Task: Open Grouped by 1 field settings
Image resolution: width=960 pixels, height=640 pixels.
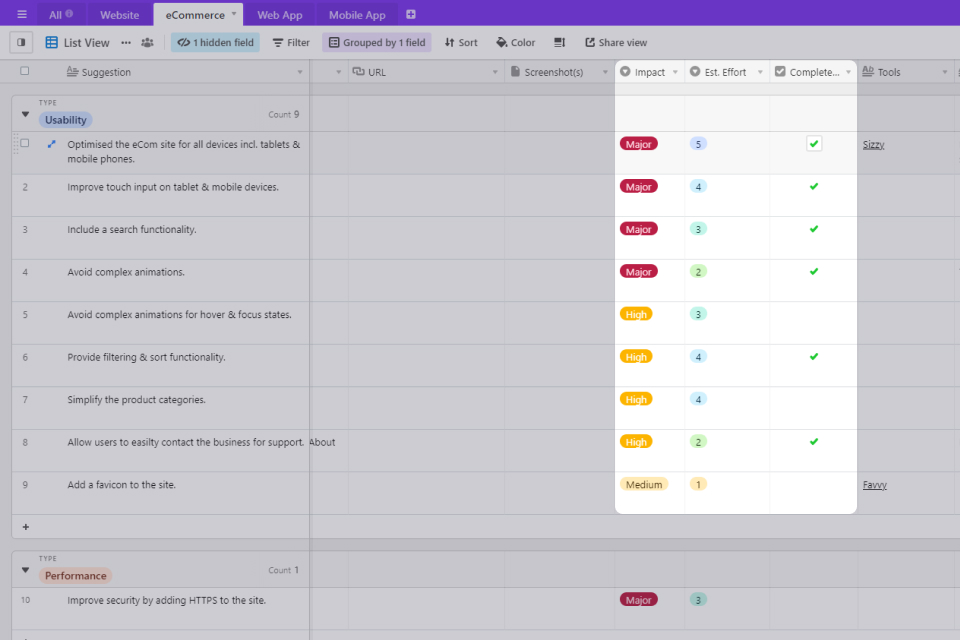Action: 377,42
